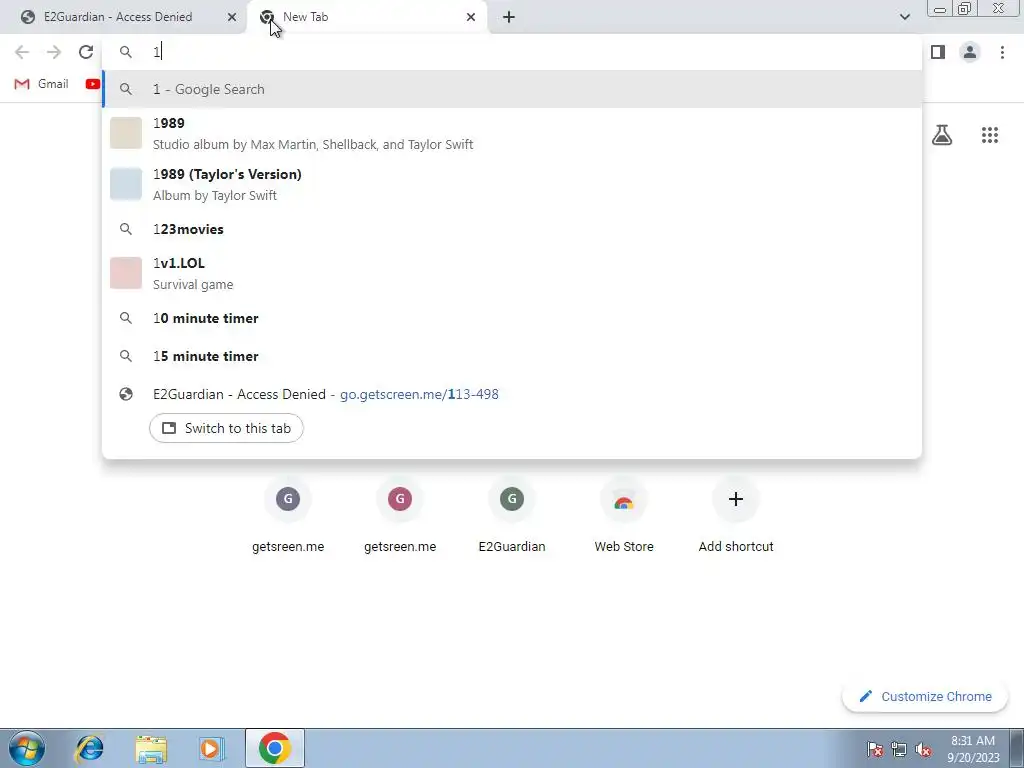Select the New Tab tab
This screenshot has height=768, width=1024.
tap(366, 17)
